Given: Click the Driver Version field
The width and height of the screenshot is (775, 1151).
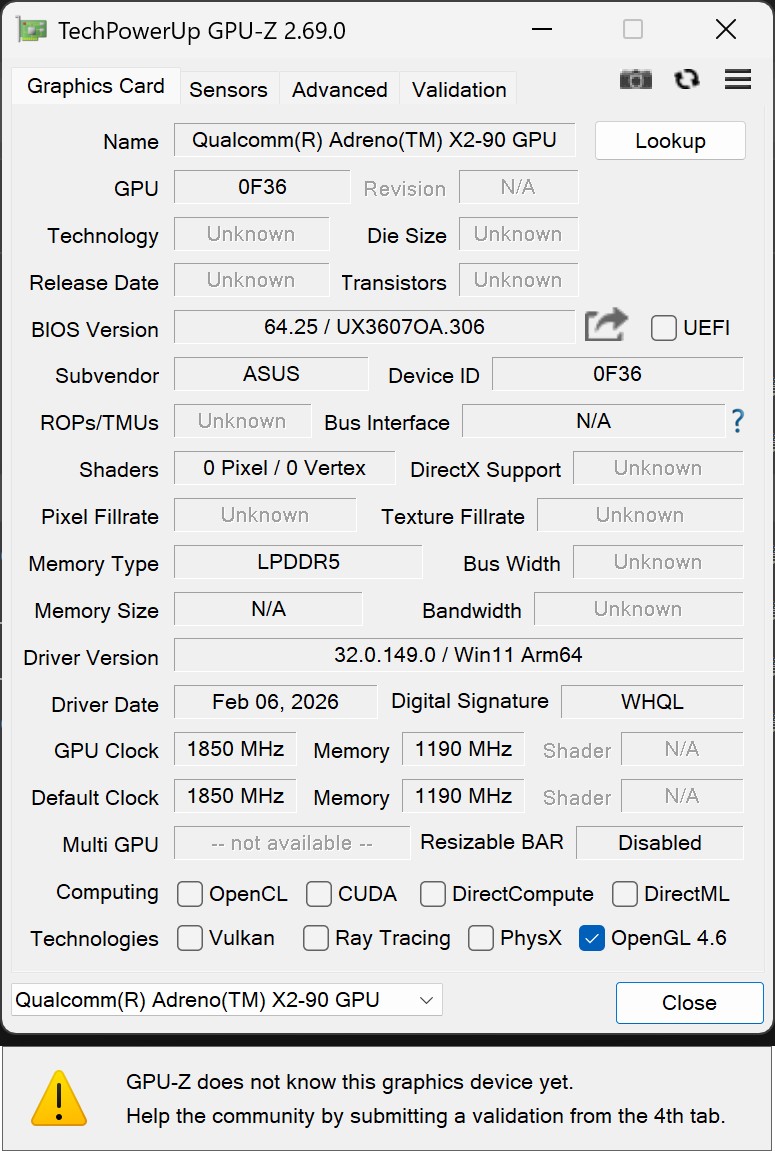Looking at the screenshot, I should pos(458,655).
